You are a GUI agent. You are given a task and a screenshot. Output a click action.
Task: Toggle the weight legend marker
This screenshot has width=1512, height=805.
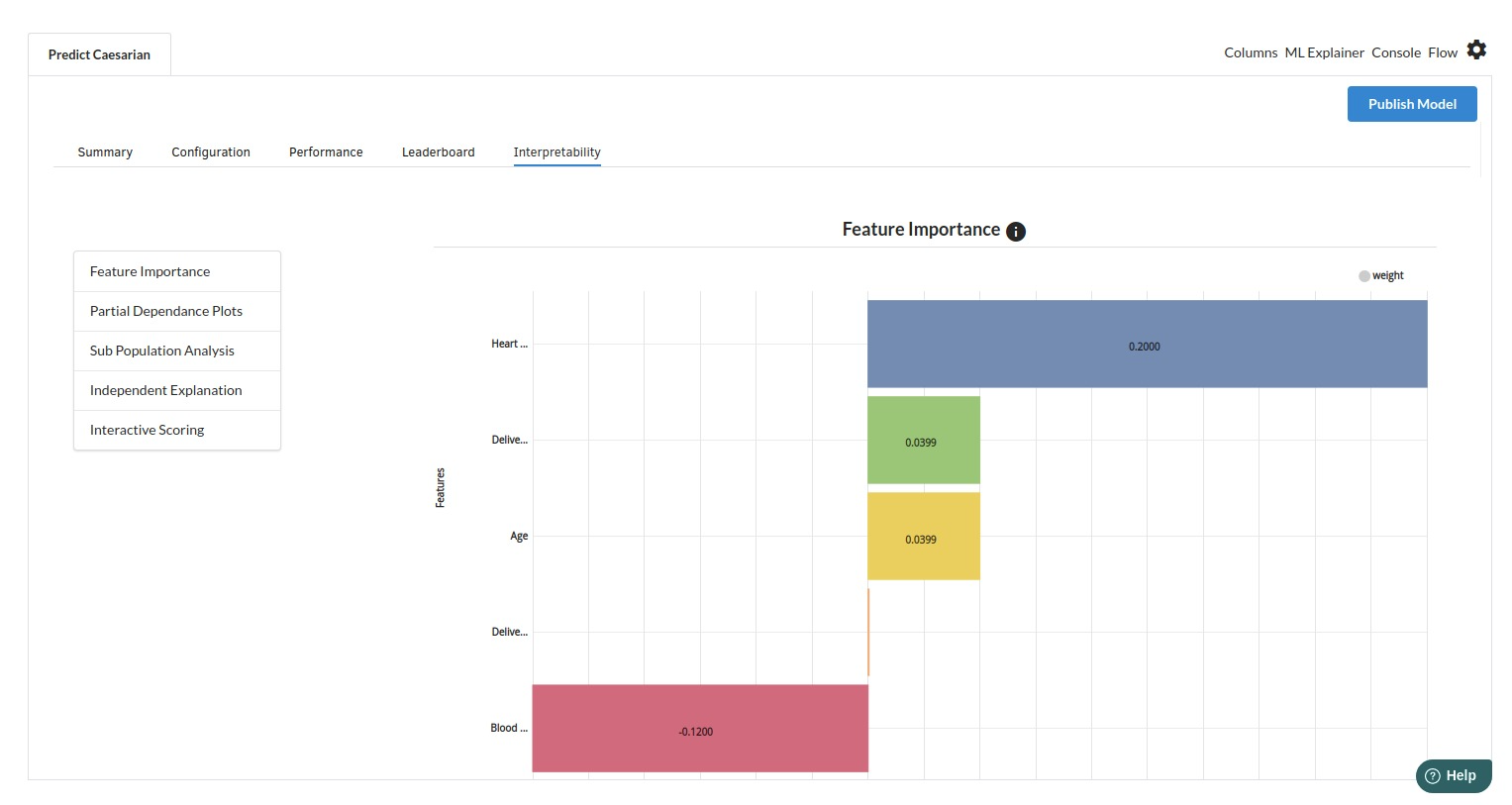[x=1364, y=276]
